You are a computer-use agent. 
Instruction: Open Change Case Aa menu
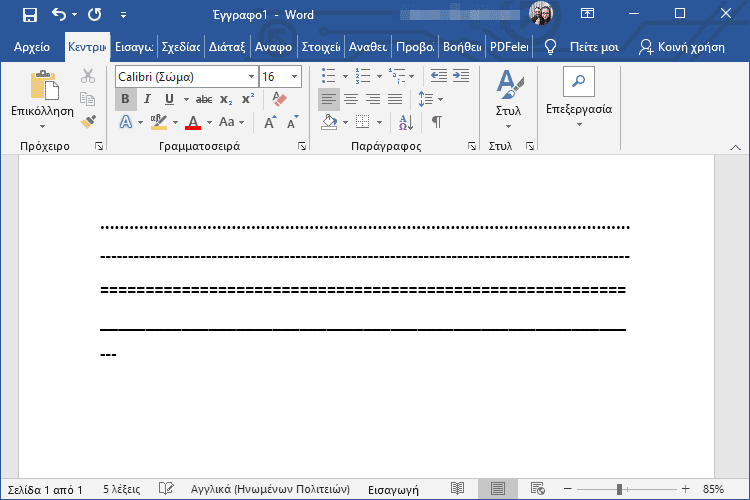click(x=232, y=122)
